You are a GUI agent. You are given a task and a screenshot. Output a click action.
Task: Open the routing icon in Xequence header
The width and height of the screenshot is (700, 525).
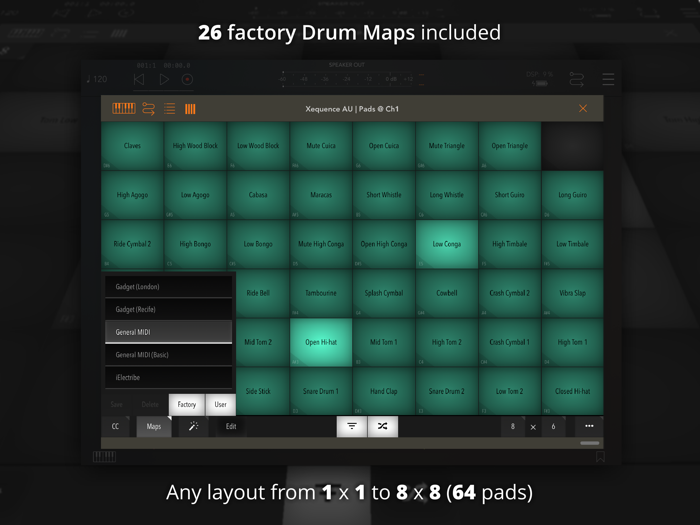pyautogui.click(x=148, y=109)
